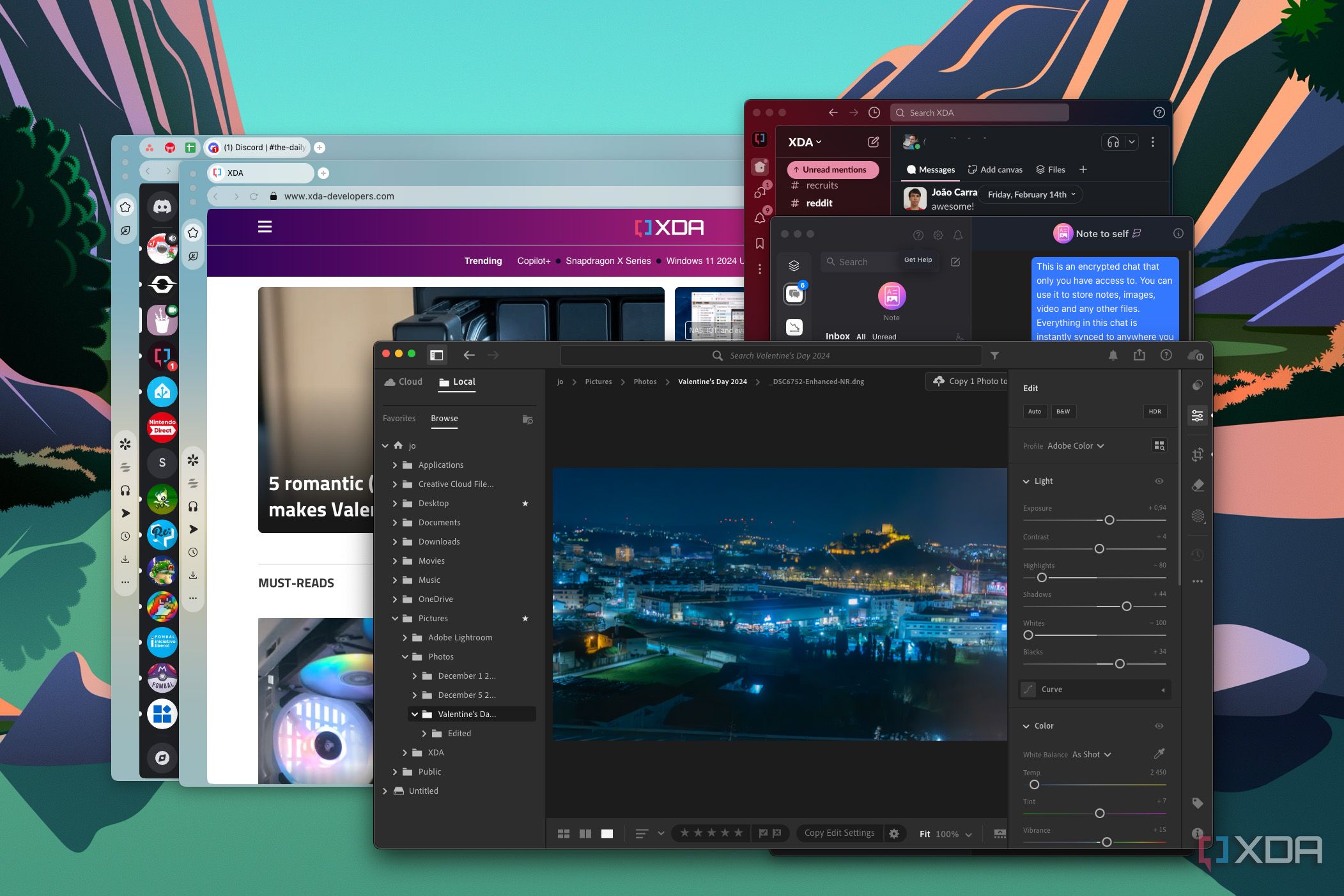
Task: Toggle Color panel visibility eye icon
Action: pyautogui.click(x=1159, y=726)
